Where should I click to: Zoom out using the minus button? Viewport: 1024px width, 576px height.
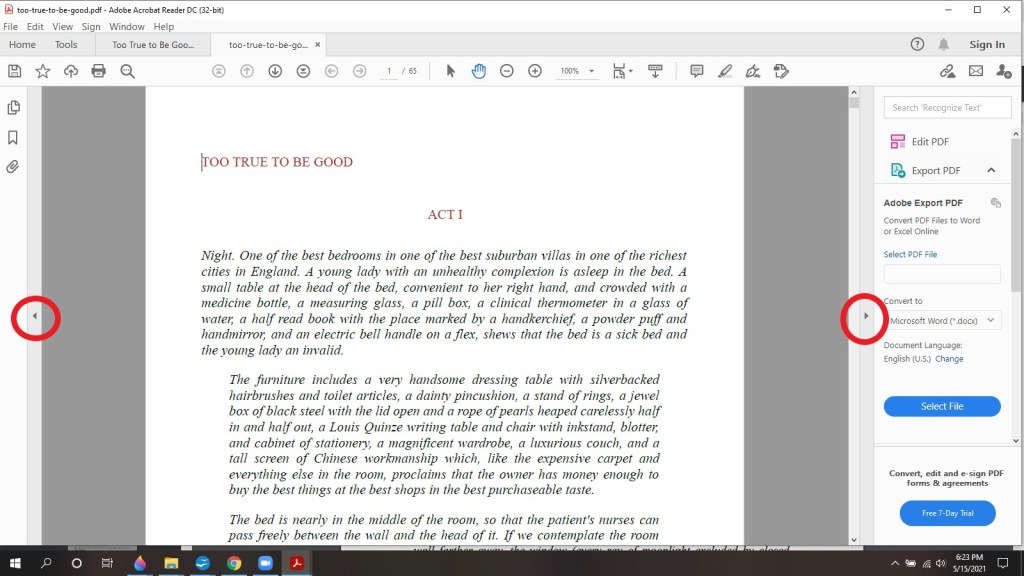[507, 71]
